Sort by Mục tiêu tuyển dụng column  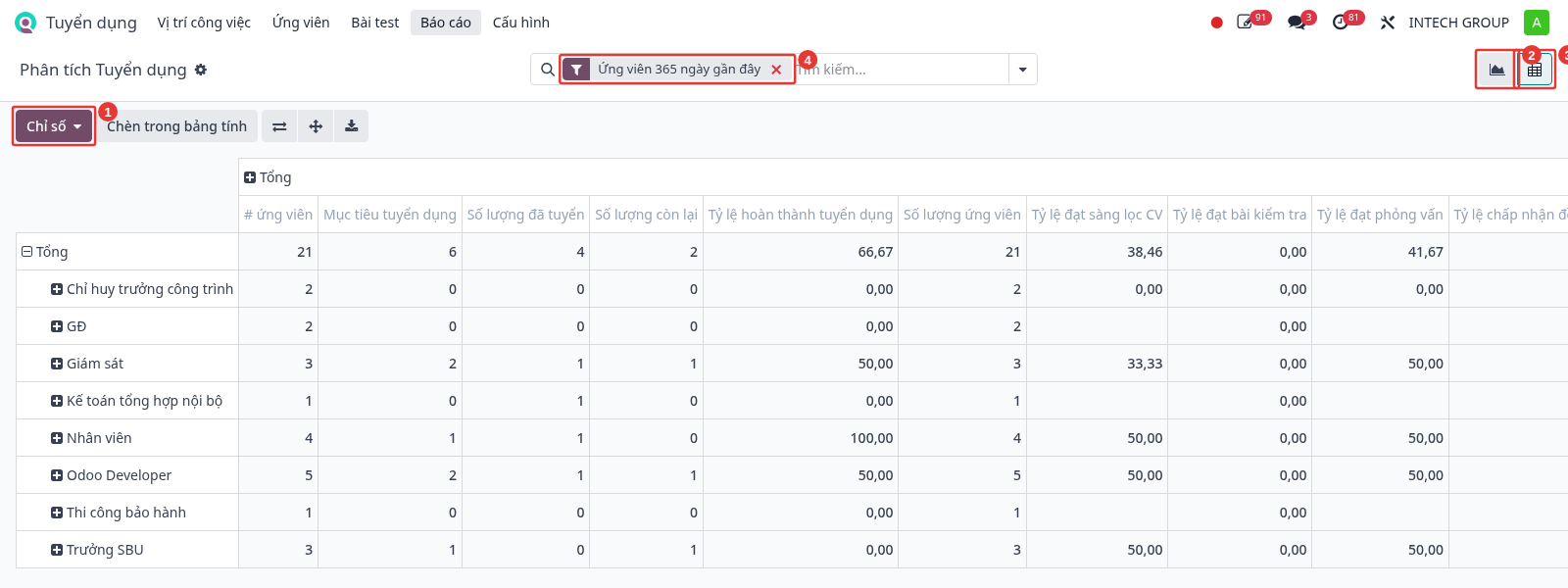point(390,215)
